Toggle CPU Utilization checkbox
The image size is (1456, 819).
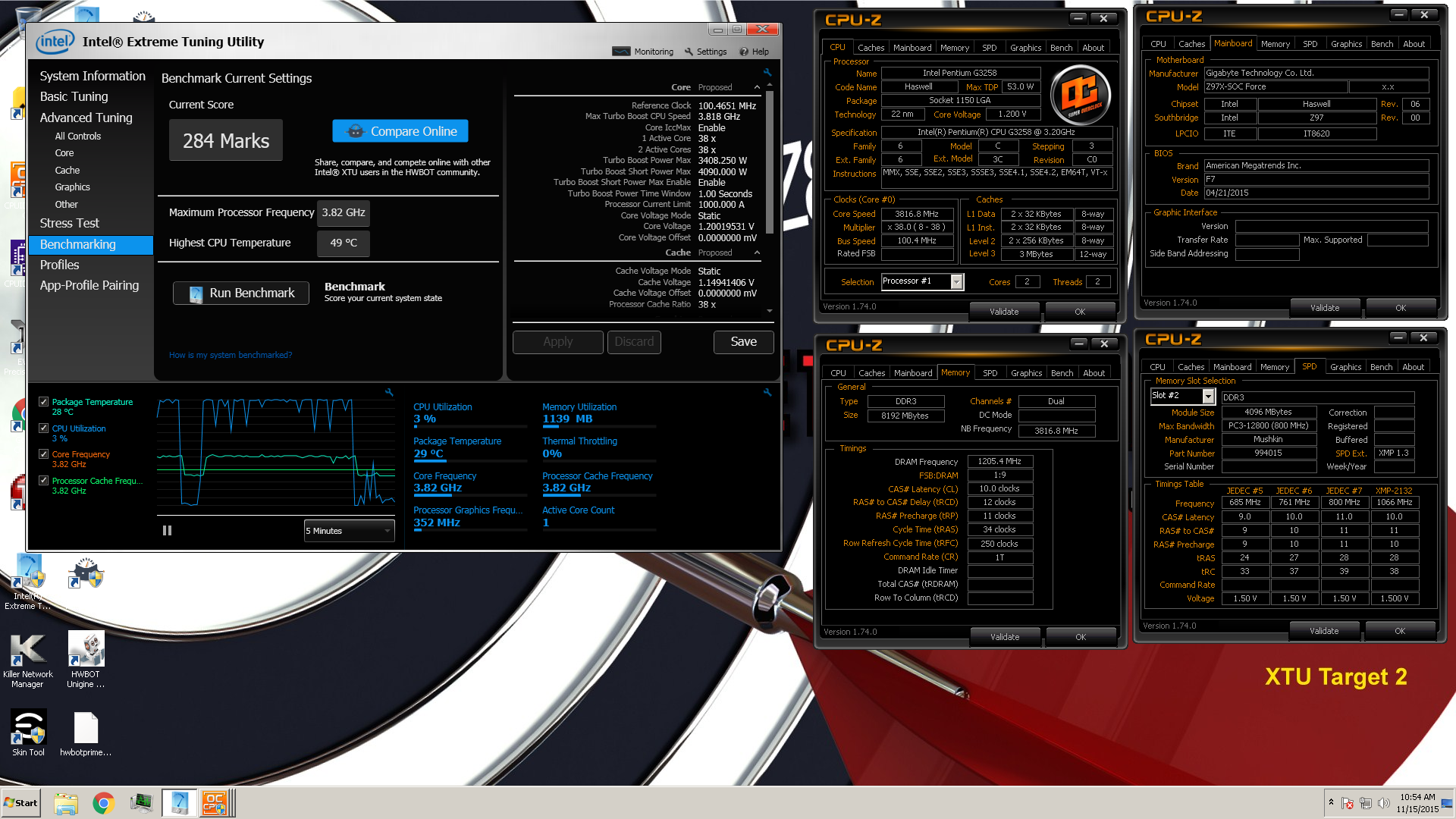pyautogui.click(x=44, y=428)
